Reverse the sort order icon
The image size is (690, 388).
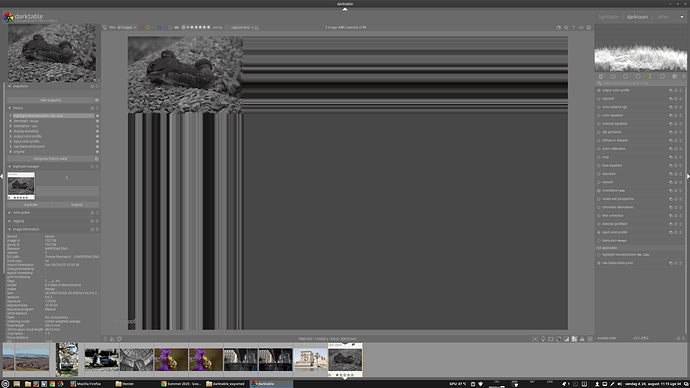(x=257, y=27)
